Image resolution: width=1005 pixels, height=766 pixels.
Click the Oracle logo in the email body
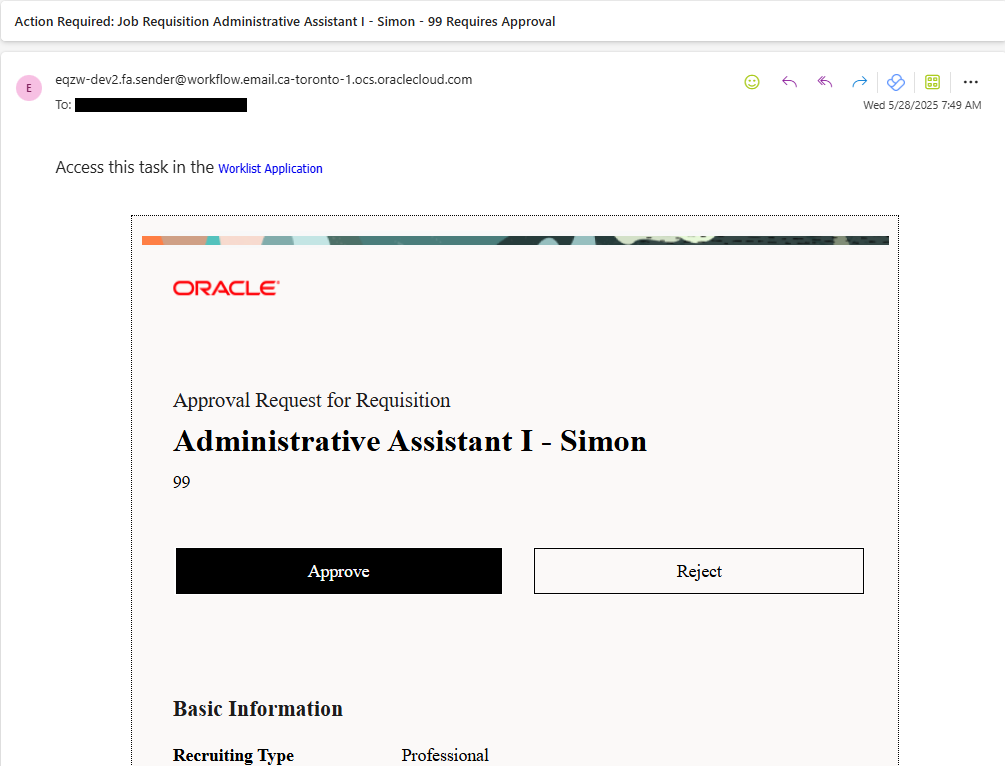click(x=225, y=287)
